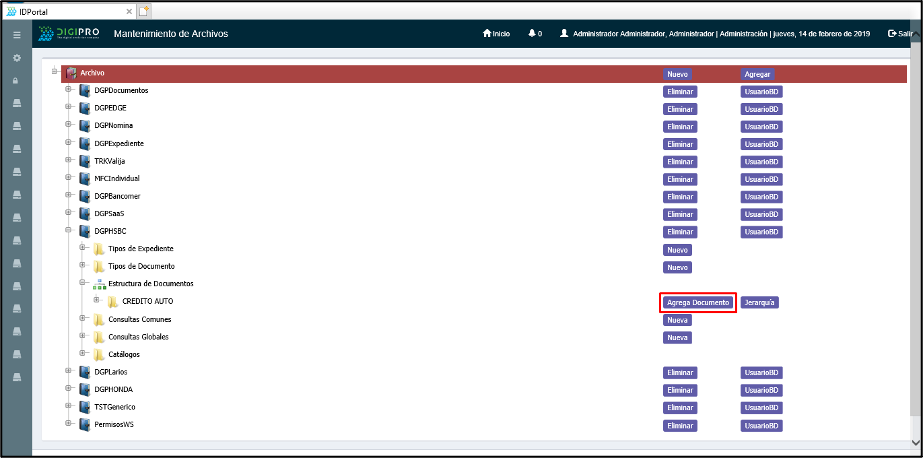Select the Catálogos tree item label

pyautogui.click(x=124, y=354)
